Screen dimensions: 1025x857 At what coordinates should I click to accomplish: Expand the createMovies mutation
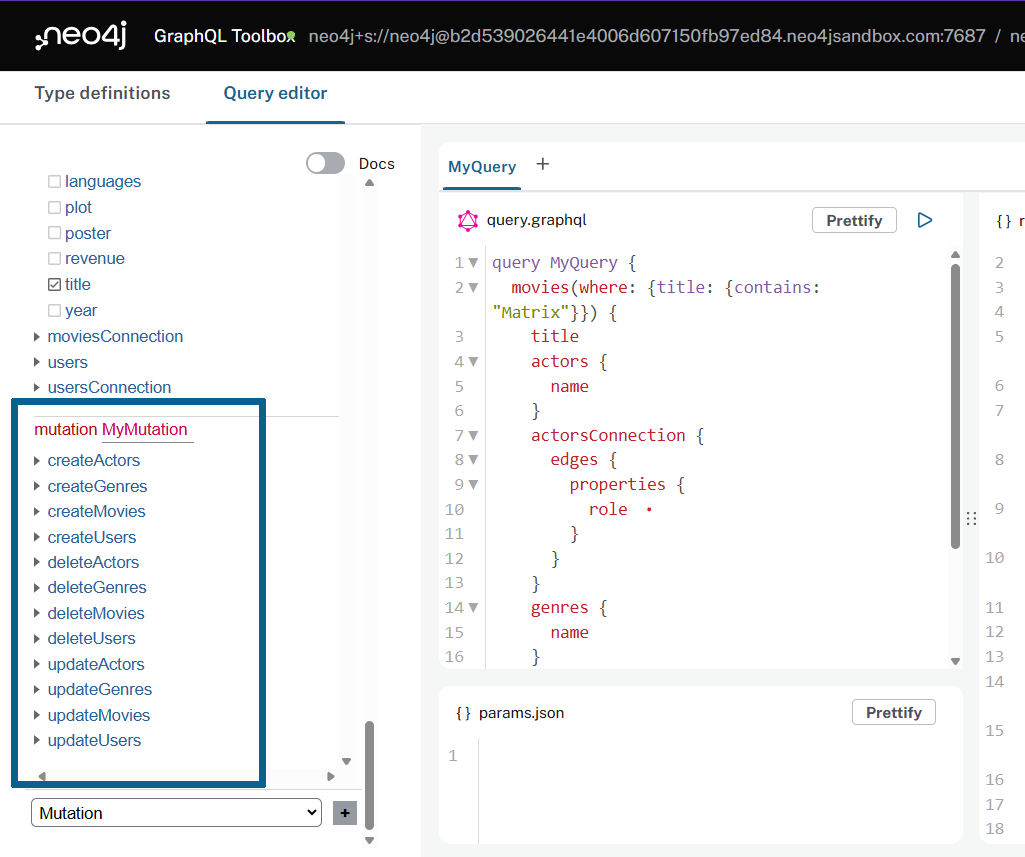coord(37,512)
